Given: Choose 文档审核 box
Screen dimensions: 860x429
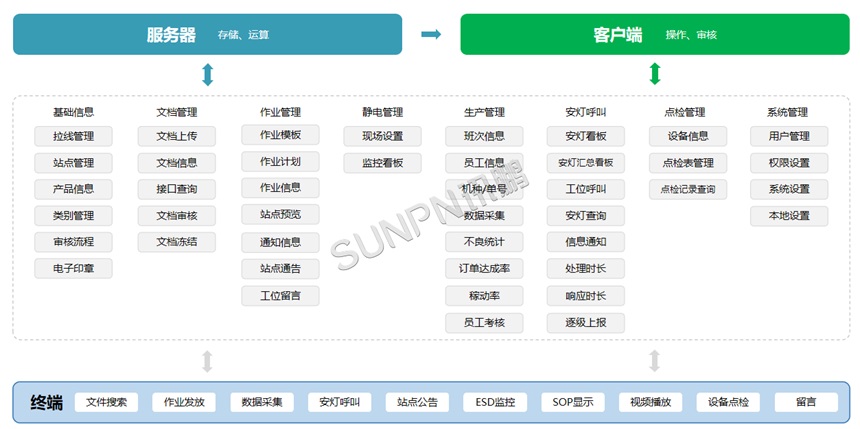Looking at the screenshot, I should point(177,216).
